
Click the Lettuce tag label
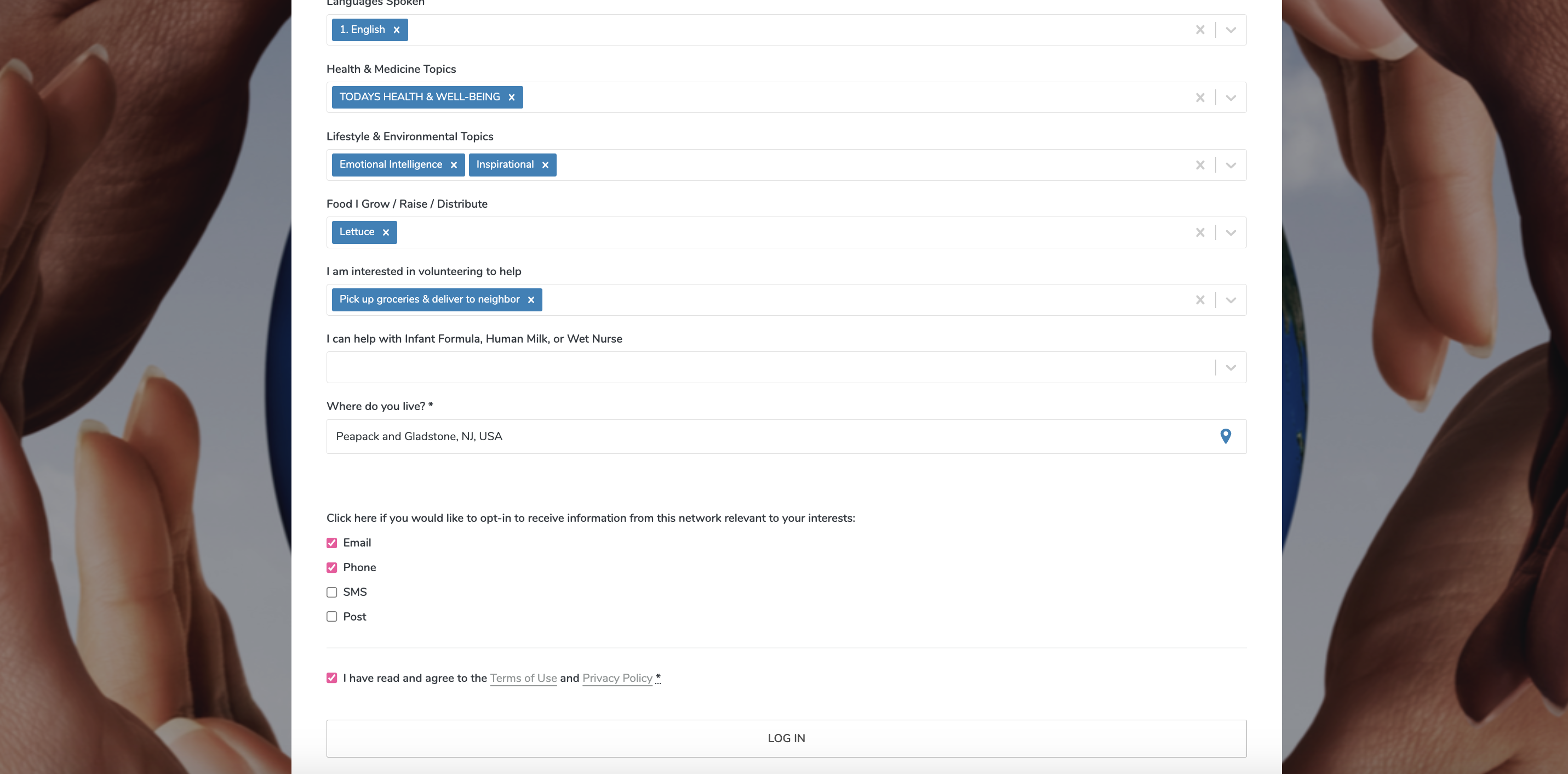point(357,232)
